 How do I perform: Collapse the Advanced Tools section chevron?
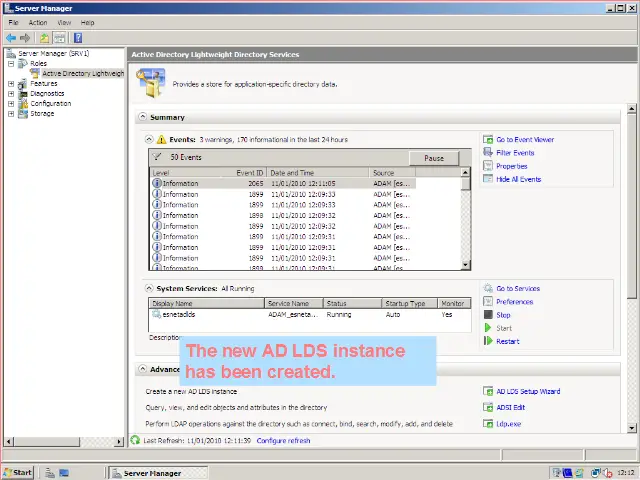pos(142,369)
